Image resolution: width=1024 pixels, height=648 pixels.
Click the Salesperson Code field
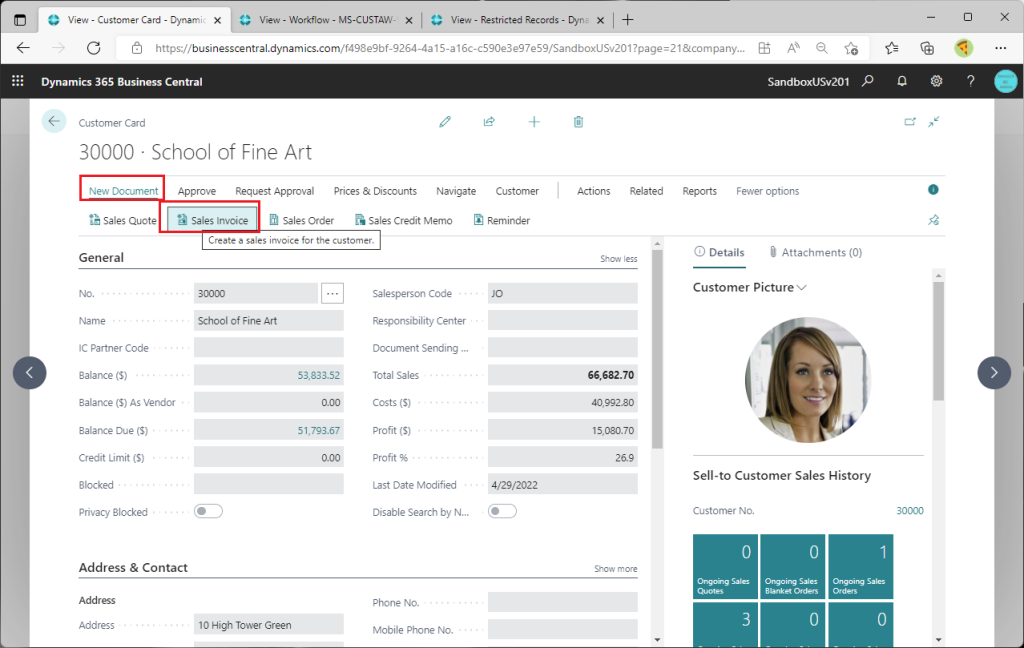[562, 293]
